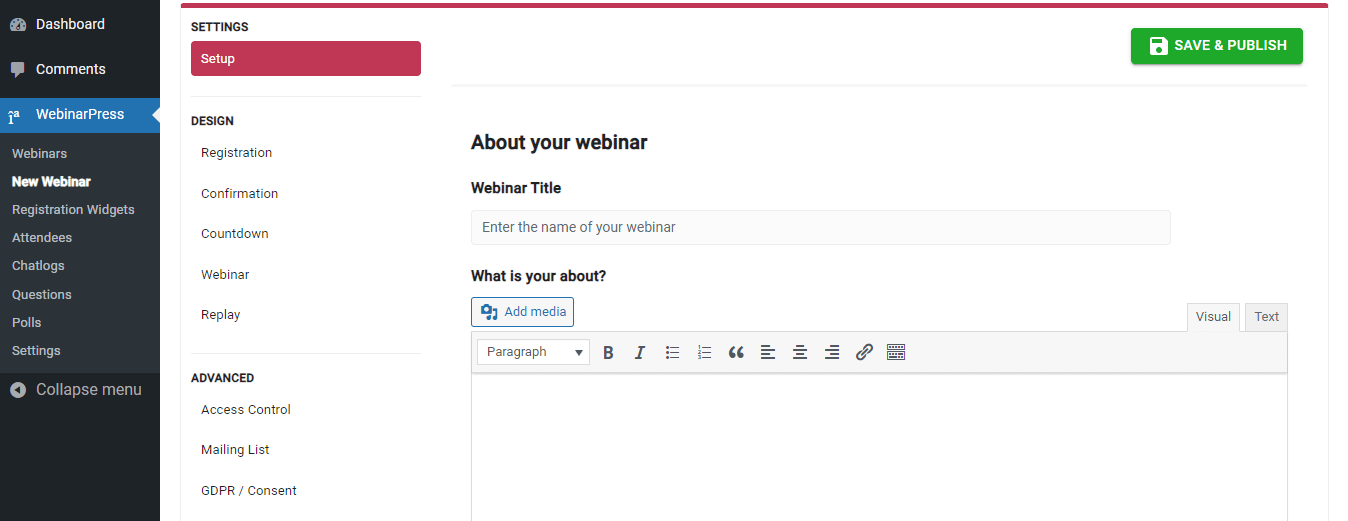Toggle the editor toolbar icon
Screen dimensions: 1348x521
[x=896, y=352]
